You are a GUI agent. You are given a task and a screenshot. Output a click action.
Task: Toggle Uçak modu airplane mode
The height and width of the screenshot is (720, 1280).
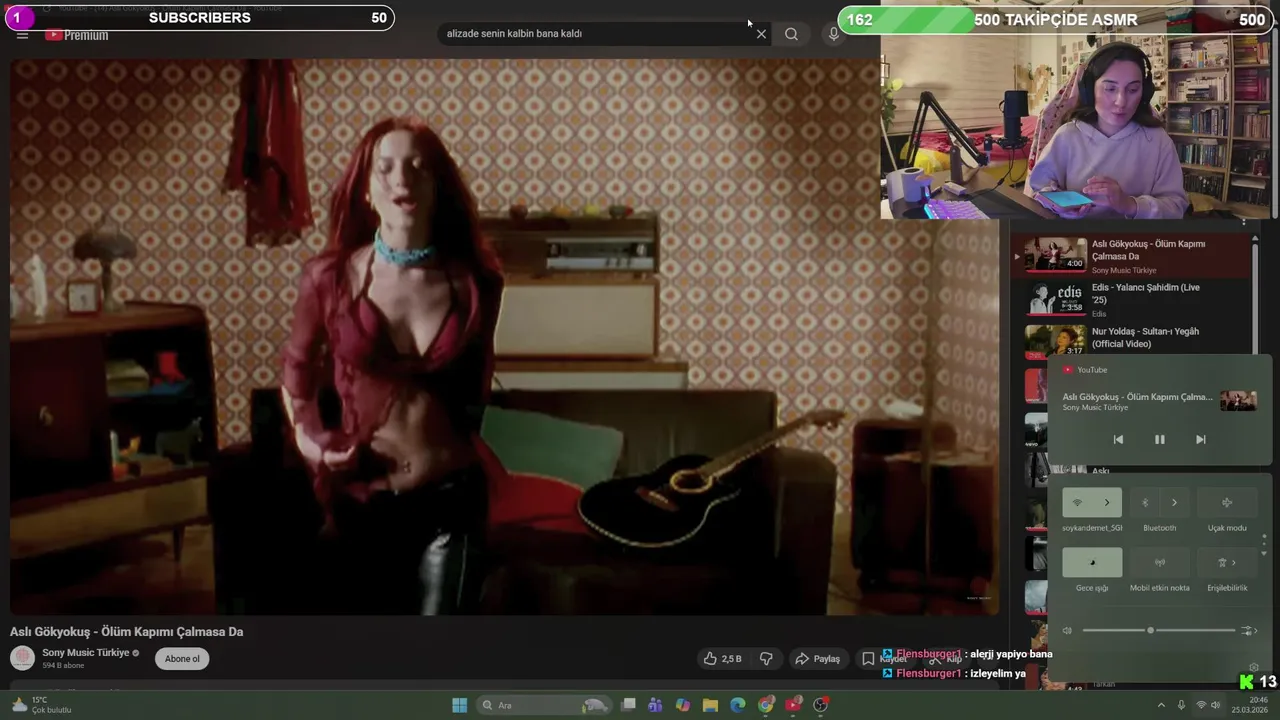tap(1227, 502)
